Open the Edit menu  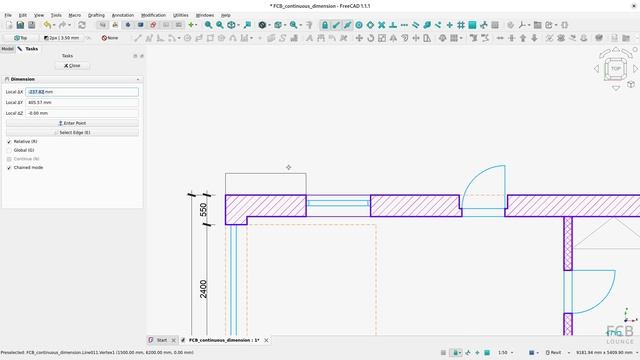[x=22, y=15]
